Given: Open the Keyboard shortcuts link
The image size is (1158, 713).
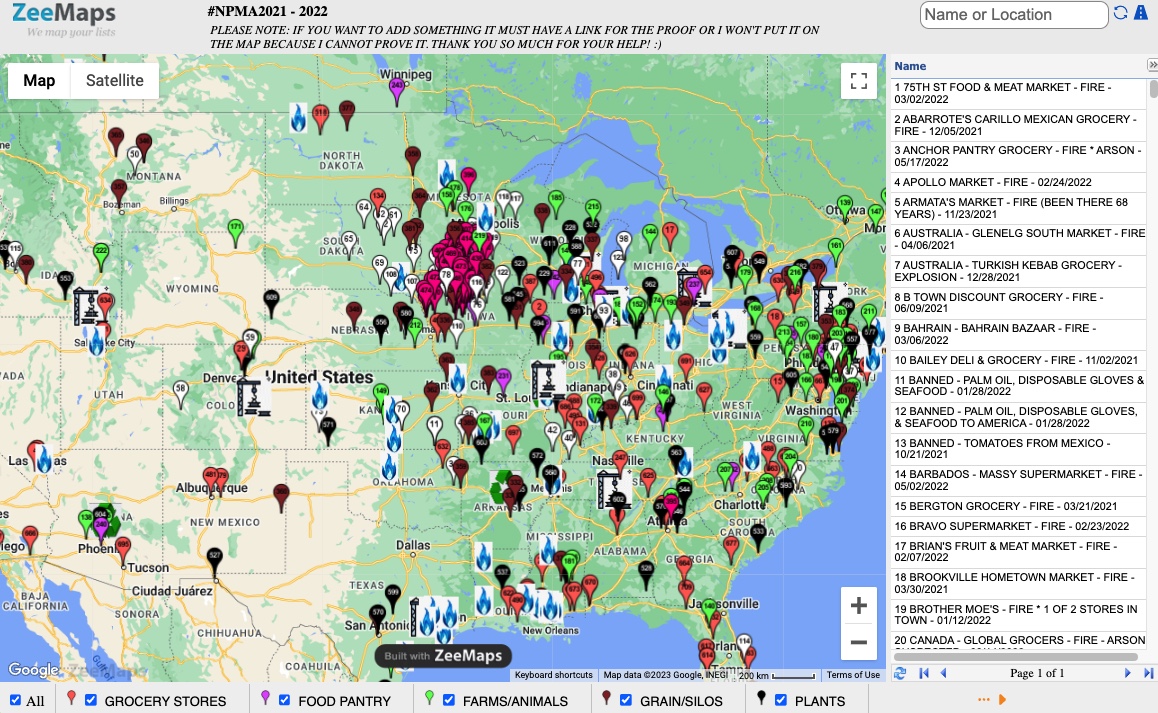Looking at the screenshot, I should (553, 675).
